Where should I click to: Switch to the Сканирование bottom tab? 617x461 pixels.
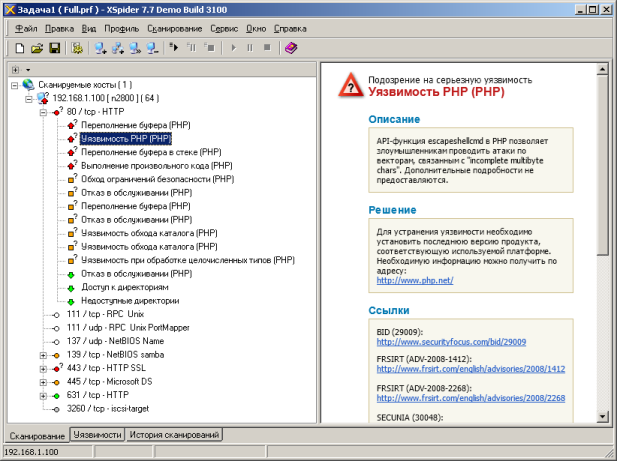37,436
